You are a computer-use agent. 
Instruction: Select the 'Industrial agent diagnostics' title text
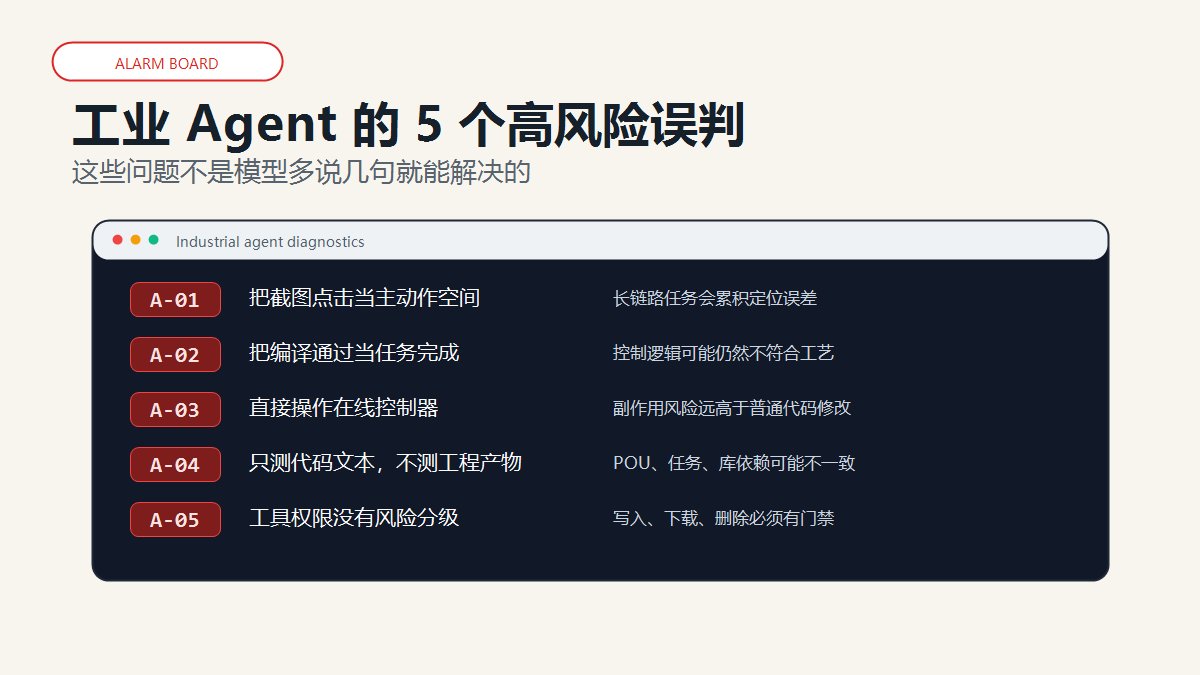pyautogui.click(x=270, y=242)
